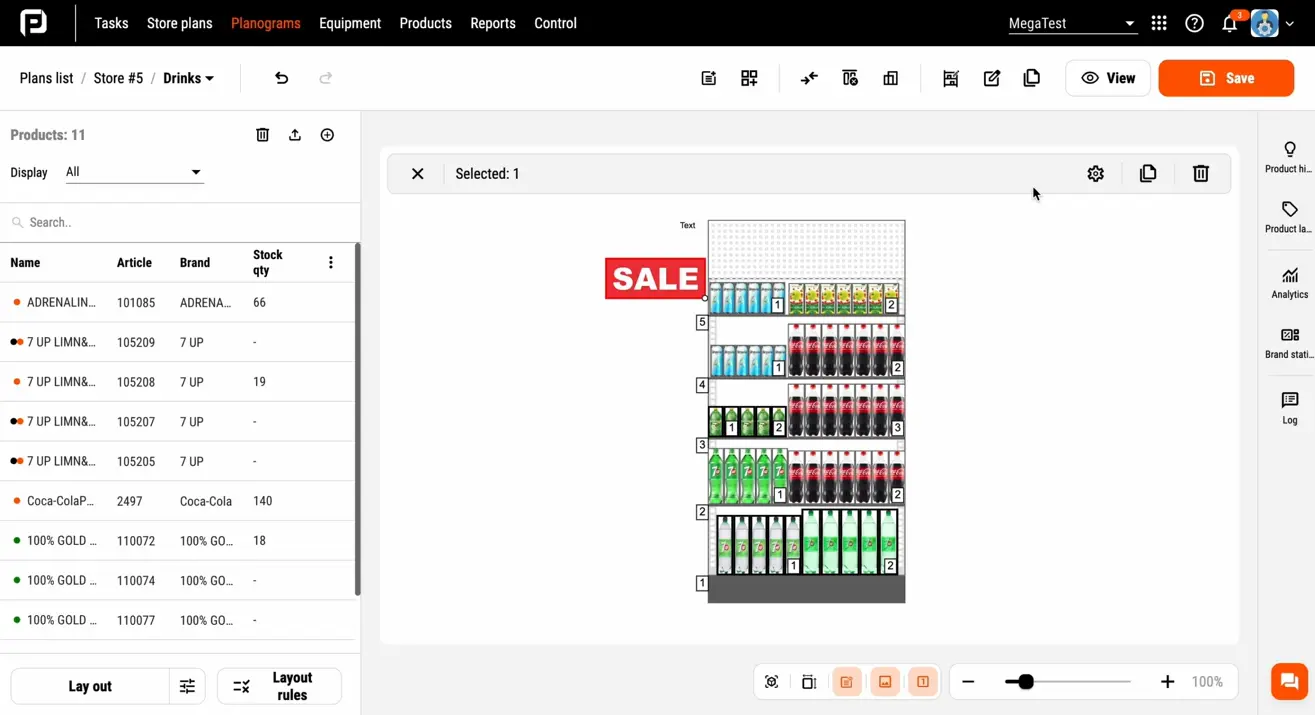Toggle the product card display mode
Screen dimensions: 1315x715
pos(847,681)
